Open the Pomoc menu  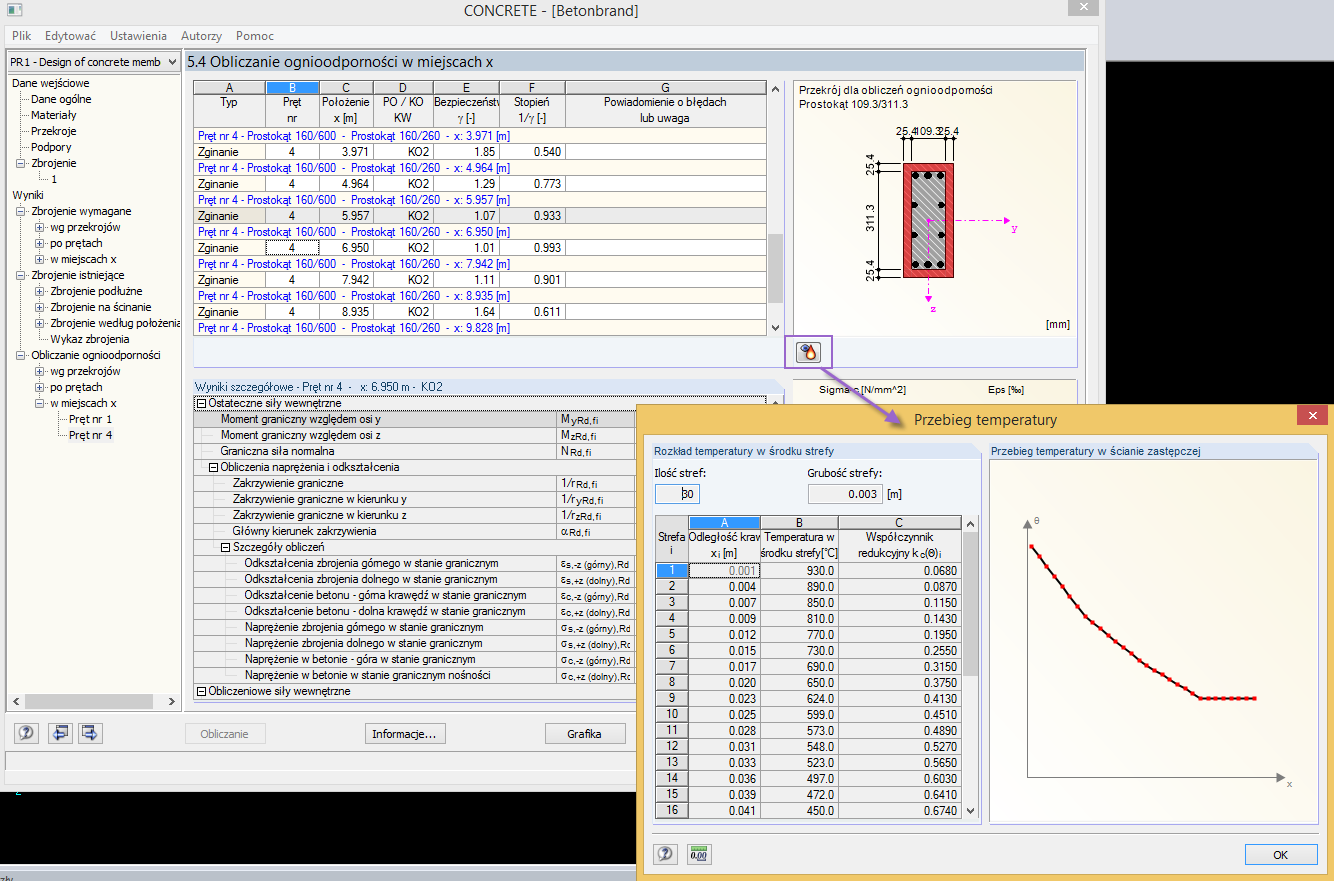tap(255, 35)
